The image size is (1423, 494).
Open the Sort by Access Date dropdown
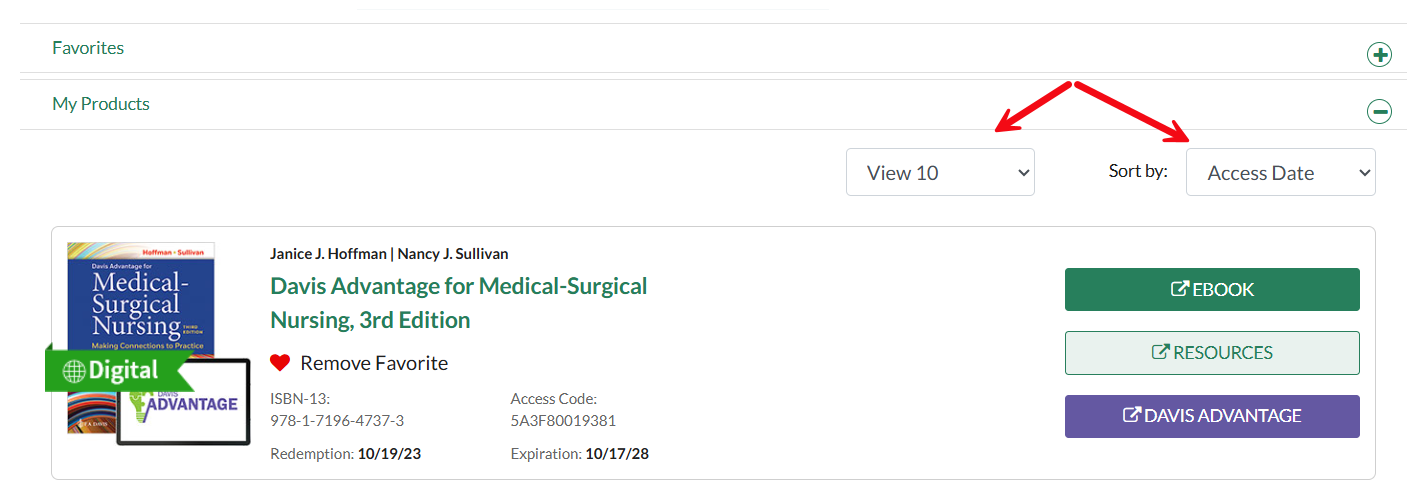point(1280,172)
